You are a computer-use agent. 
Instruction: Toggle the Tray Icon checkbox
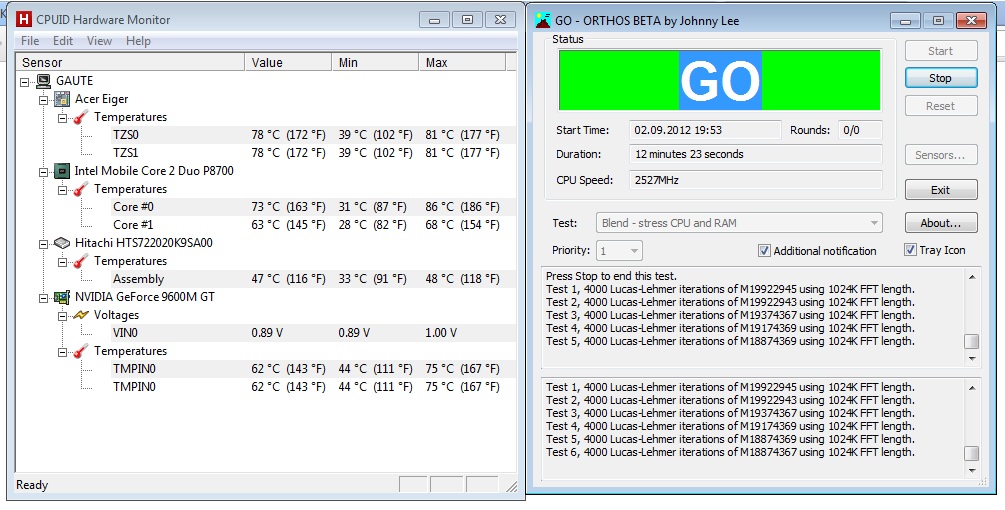tap(910, 250)
